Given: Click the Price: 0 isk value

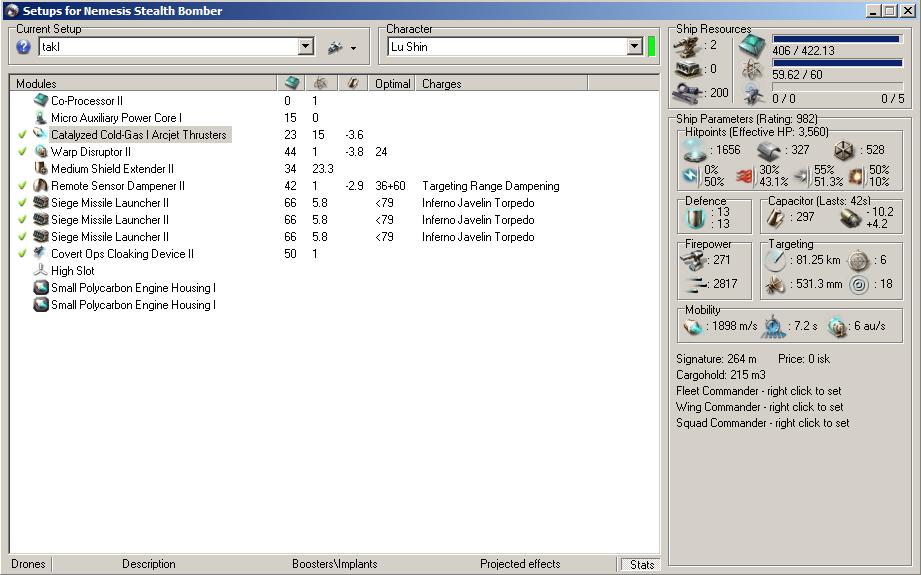Looking at the screenshot, I should [804, 359].
